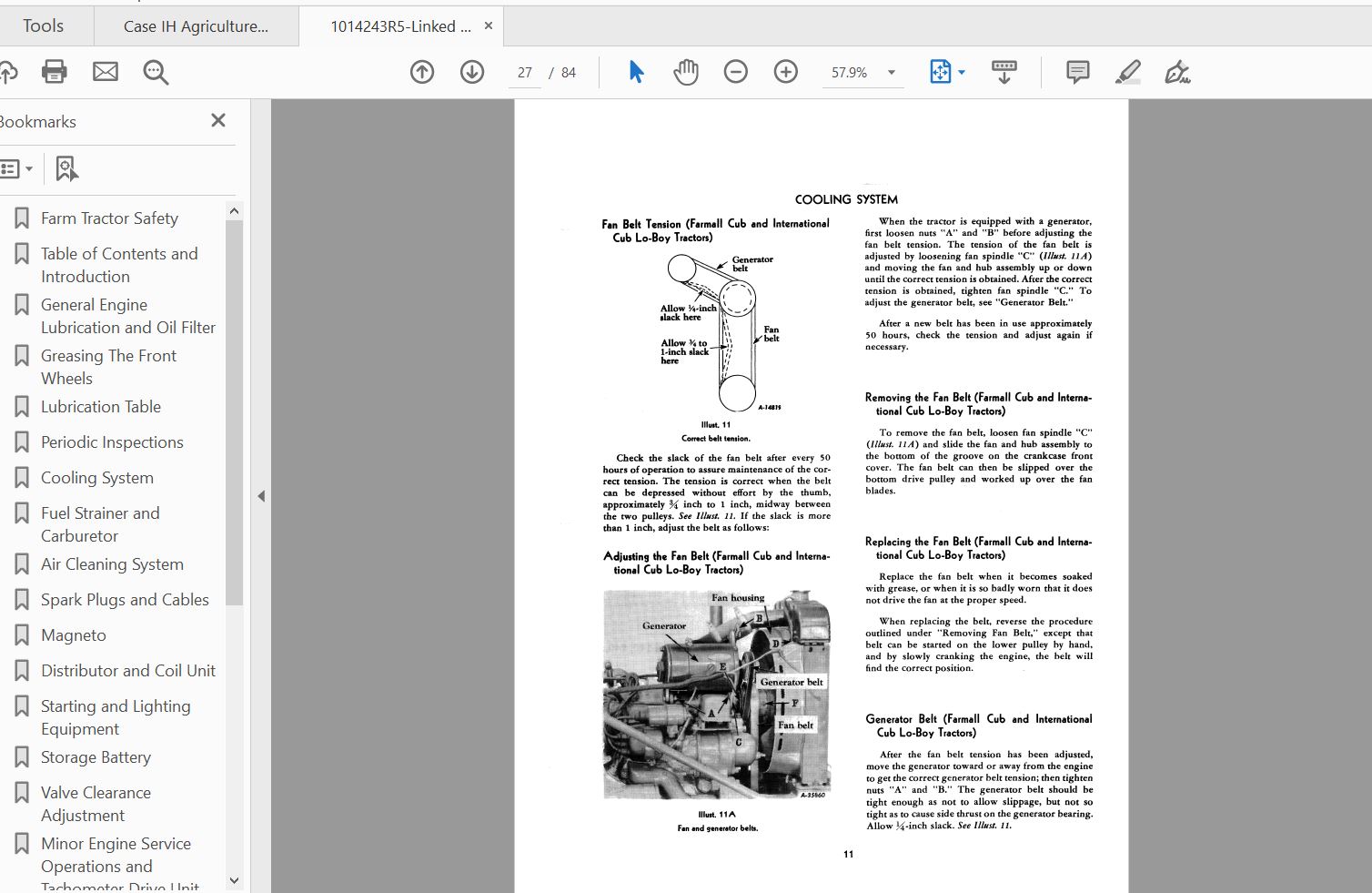Open the Tools tab
Viewport: 1372px width, 893px height.
[x=44, y=25]
